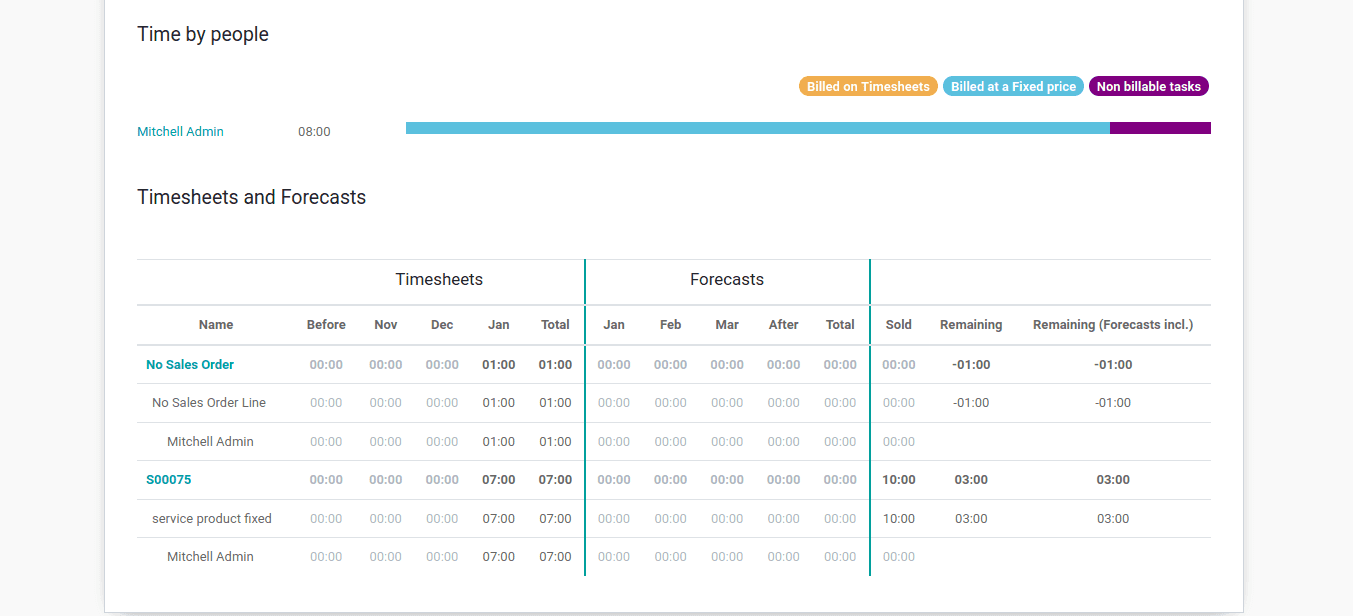Click the After column header
The width and height of the screenshot is (1353, 616).
tap(784, 325)
